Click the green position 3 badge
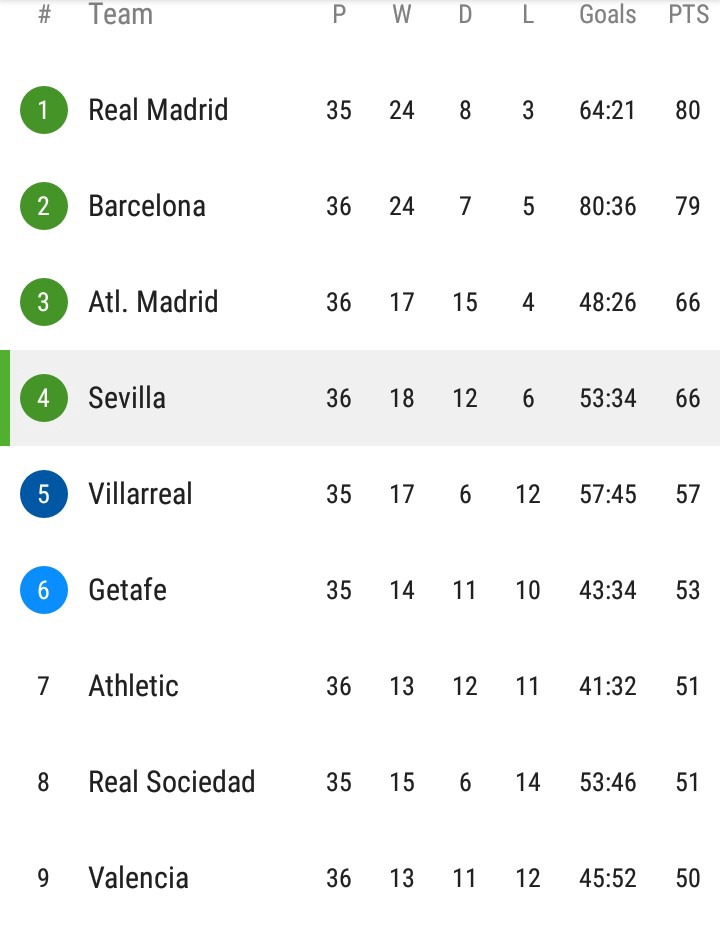Screen dimensions: 720x937 (43, 302)
